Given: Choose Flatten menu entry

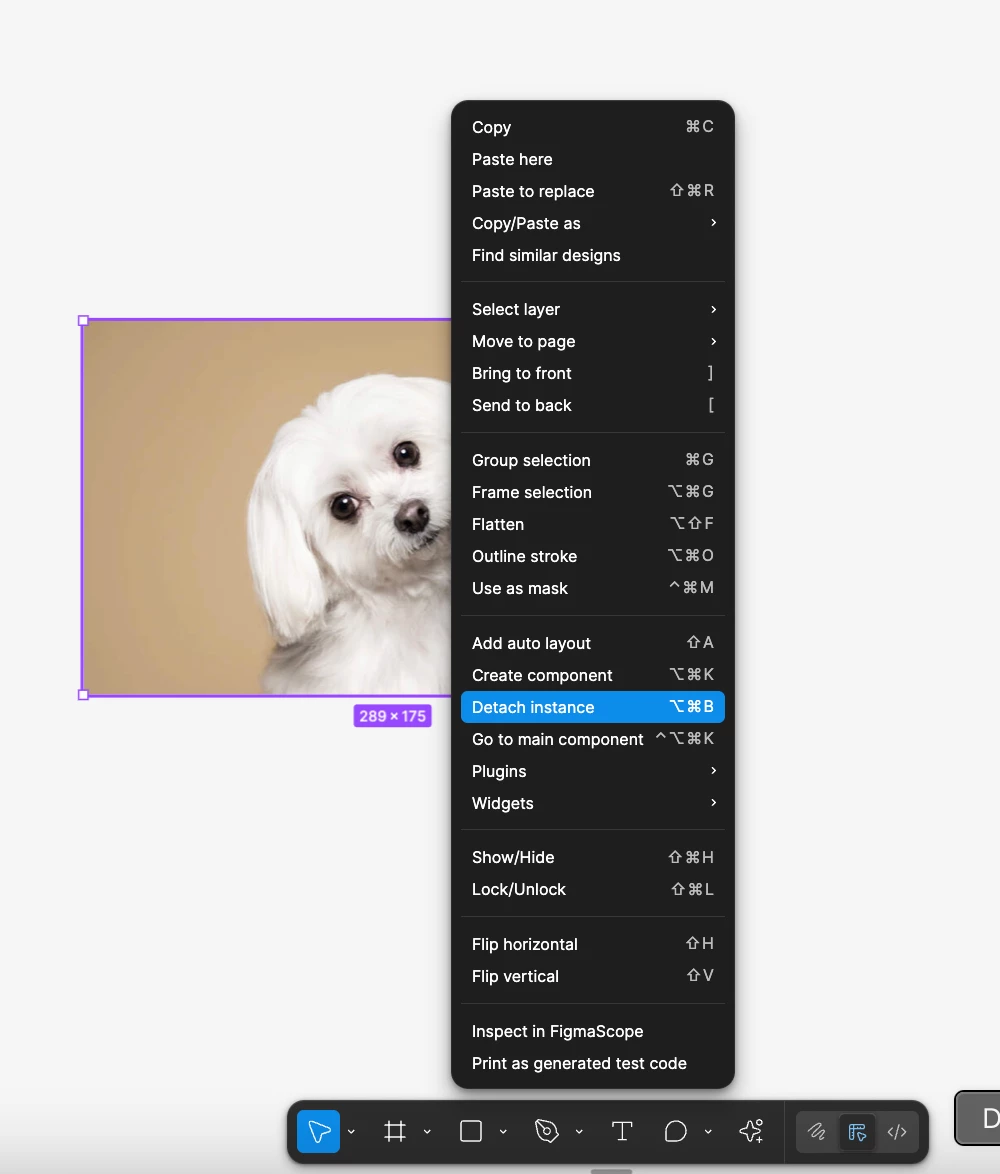Looking at the screenshot, I should [x=593, y=524].
